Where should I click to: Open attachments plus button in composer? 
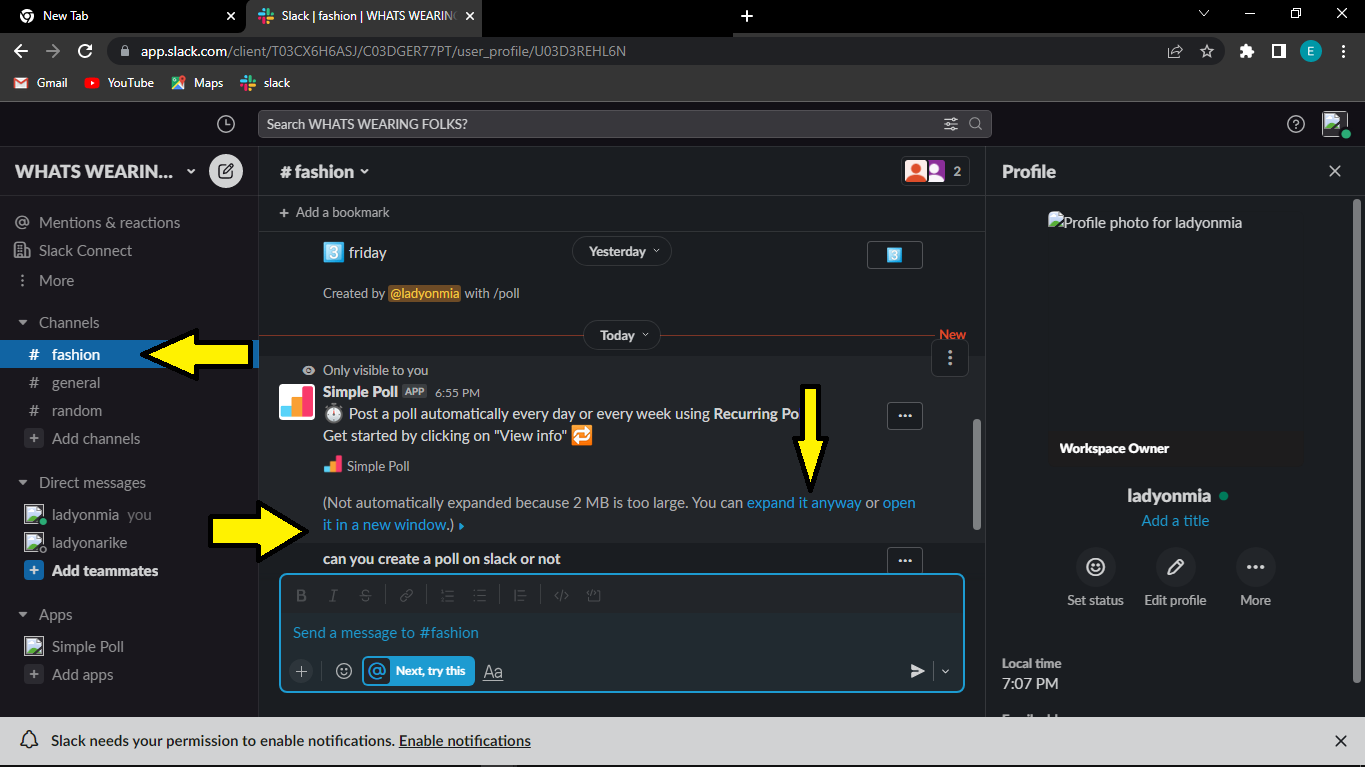click(301, 671)
